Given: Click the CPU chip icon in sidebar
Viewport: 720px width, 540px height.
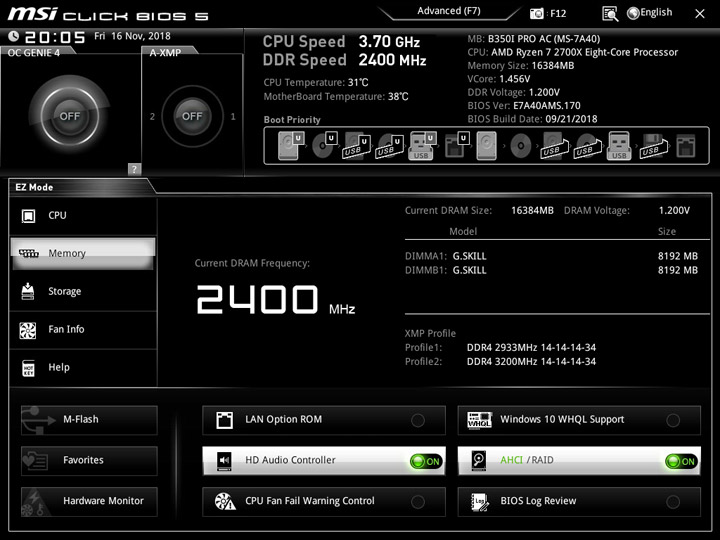Looking at the screenshot, I should click(x=28, y=215).
